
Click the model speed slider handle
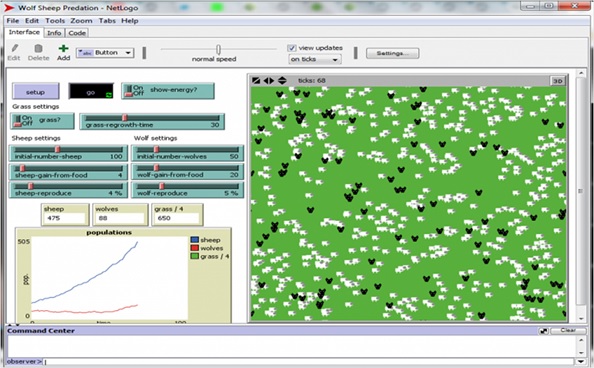[x=219, y=50]
